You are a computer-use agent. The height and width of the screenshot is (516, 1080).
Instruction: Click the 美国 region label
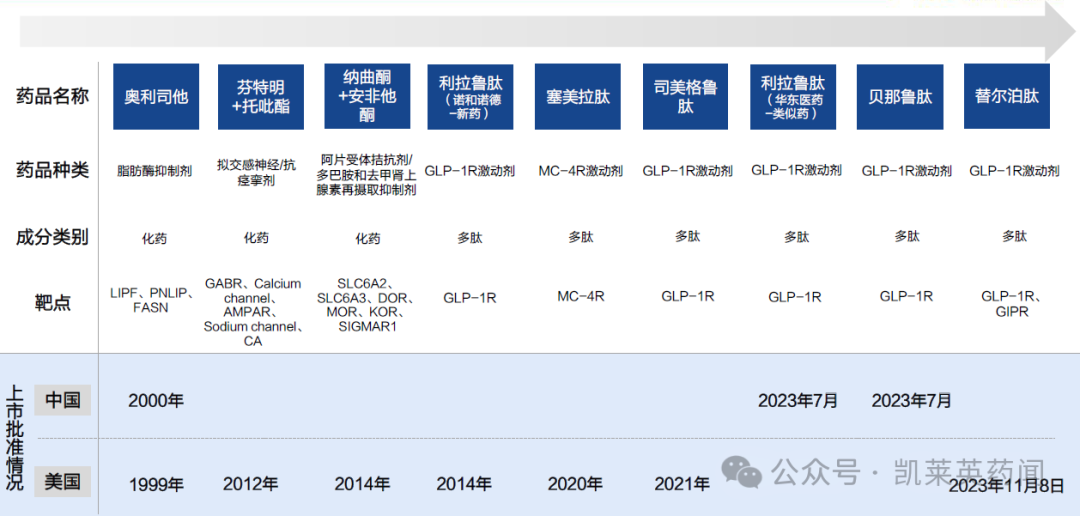pyautogui.click(x=62, y=482)
